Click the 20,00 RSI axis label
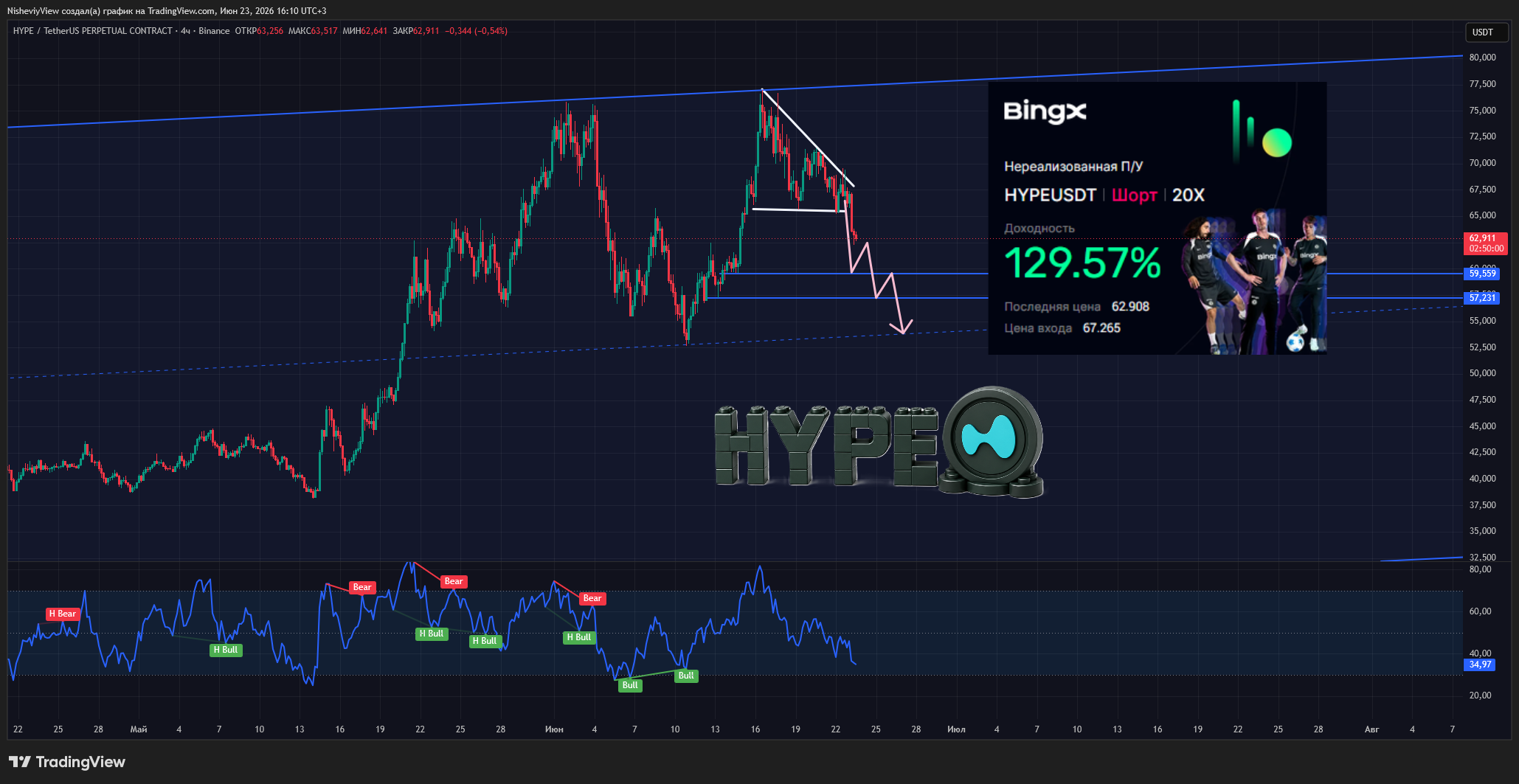Image resolution: width=1519 pixels, height=784 pixels. coord(1480,695)
